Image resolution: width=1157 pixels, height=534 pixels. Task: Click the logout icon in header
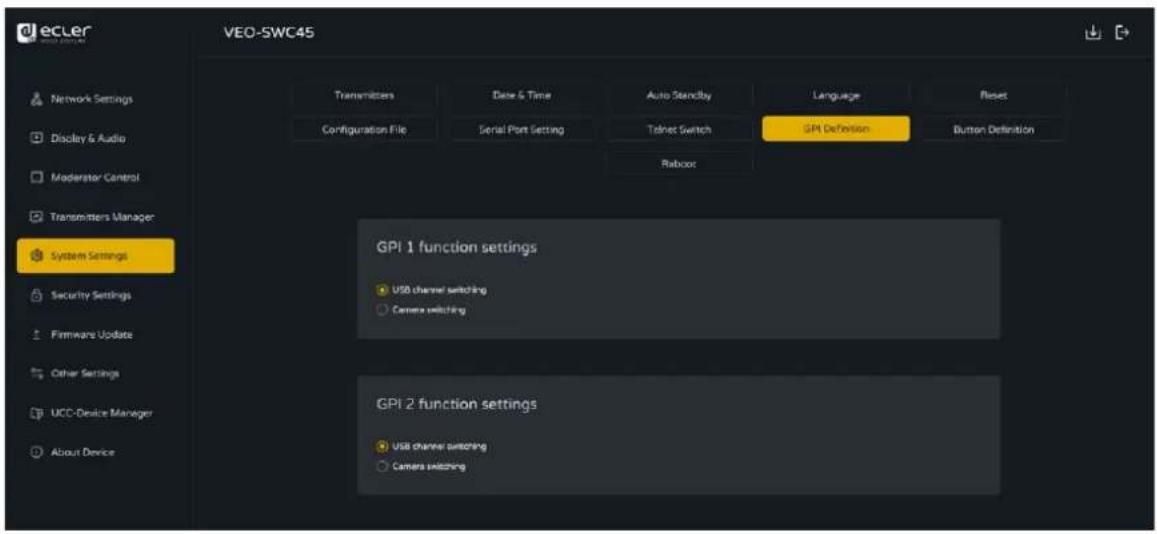coord(1122,33)
